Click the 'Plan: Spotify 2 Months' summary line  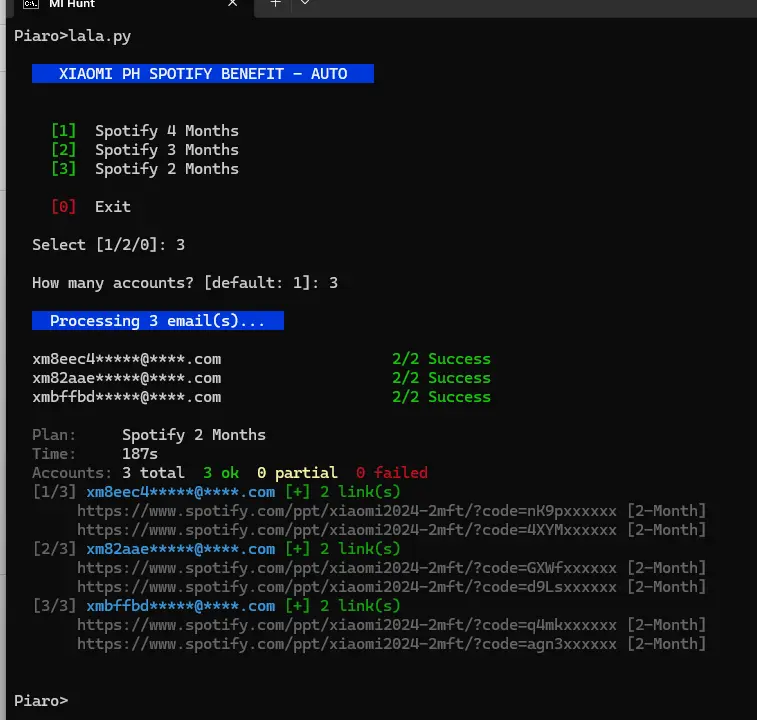pos(149,435)
